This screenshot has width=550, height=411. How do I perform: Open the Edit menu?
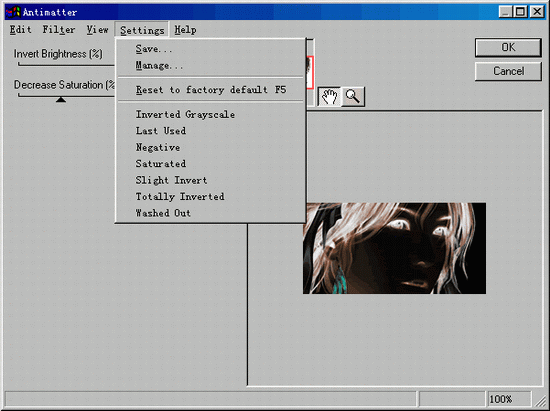(x=20, y=29)
